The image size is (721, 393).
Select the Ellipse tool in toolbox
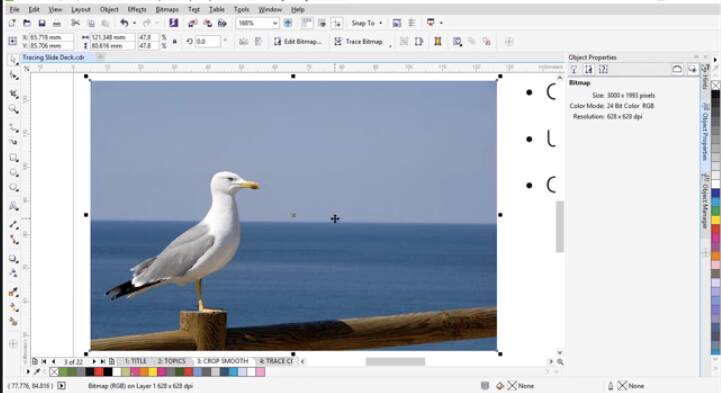(x=13, y=173)
